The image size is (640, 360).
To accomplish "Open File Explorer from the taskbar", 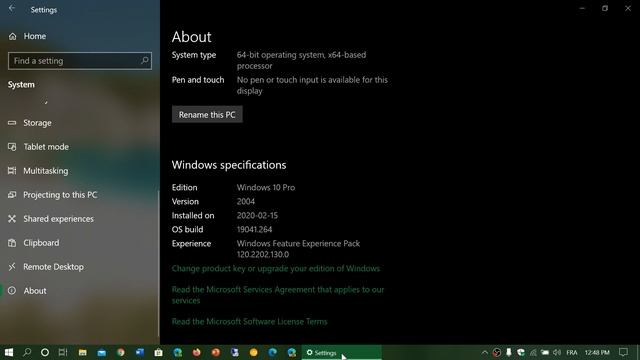I will click(x=82, y=352).
